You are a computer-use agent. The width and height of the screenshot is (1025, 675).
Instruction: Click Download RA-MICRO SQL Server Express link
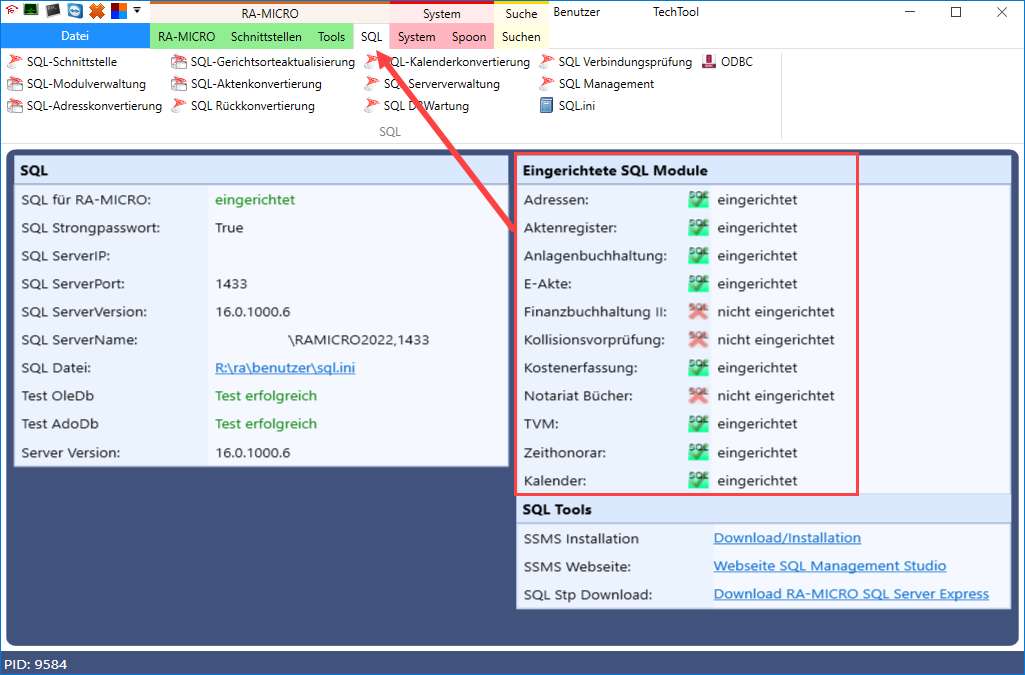tap(851, 594)
